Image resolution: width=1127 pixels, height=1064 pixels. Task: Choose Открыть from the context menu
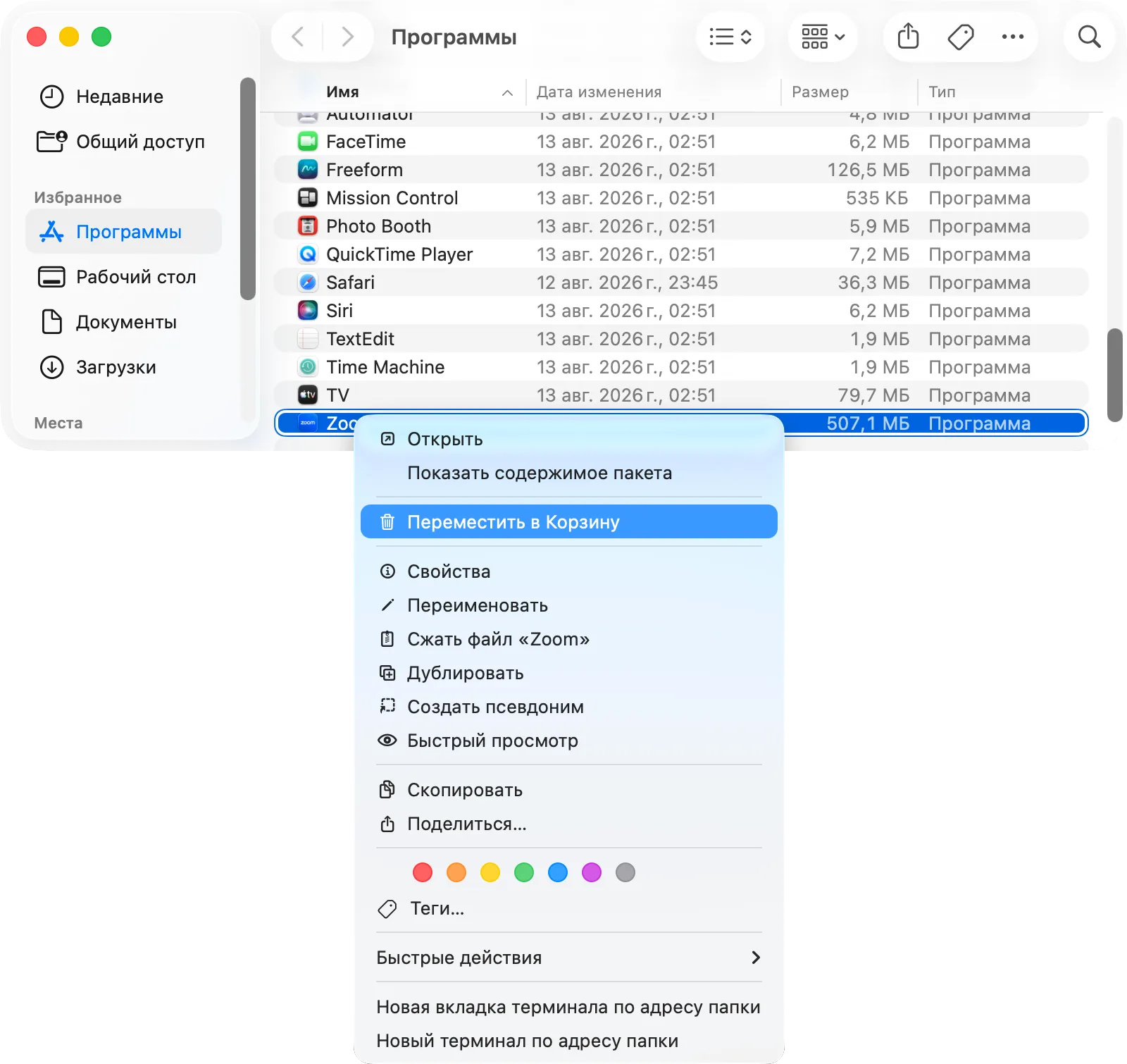click(x=569, y=439)
